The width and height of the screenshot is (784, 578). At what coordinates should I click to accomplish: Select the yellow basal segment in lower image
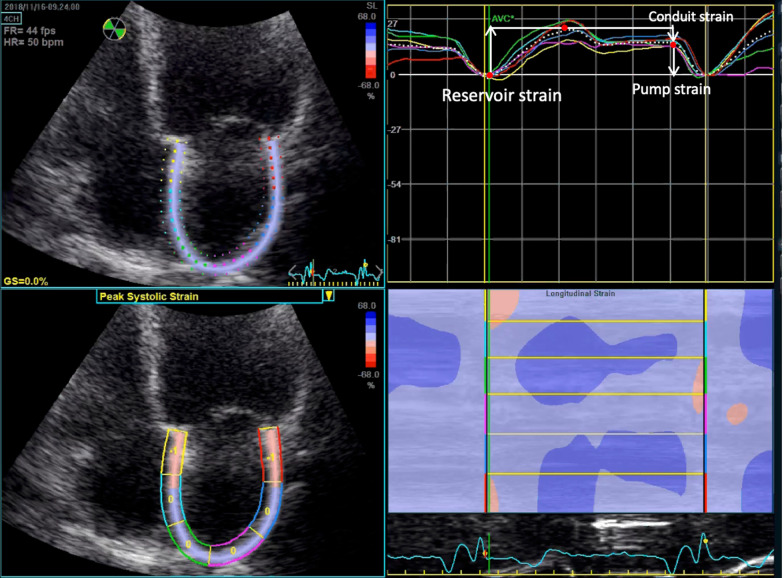(174, 452)
